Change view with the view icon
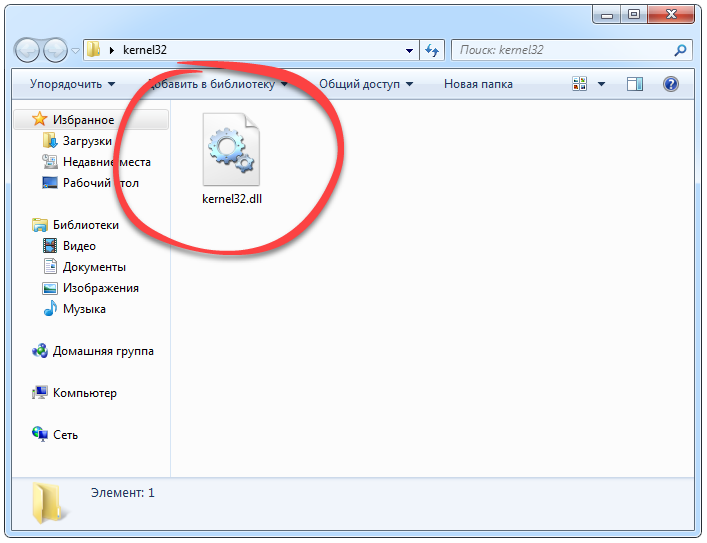This screenshot has height=543, width=707. pos(579,84)
